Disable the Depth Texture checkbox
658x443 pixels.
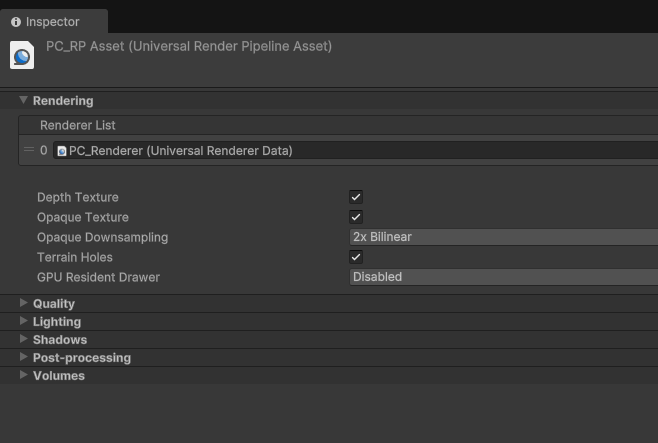tap(356, 197)
